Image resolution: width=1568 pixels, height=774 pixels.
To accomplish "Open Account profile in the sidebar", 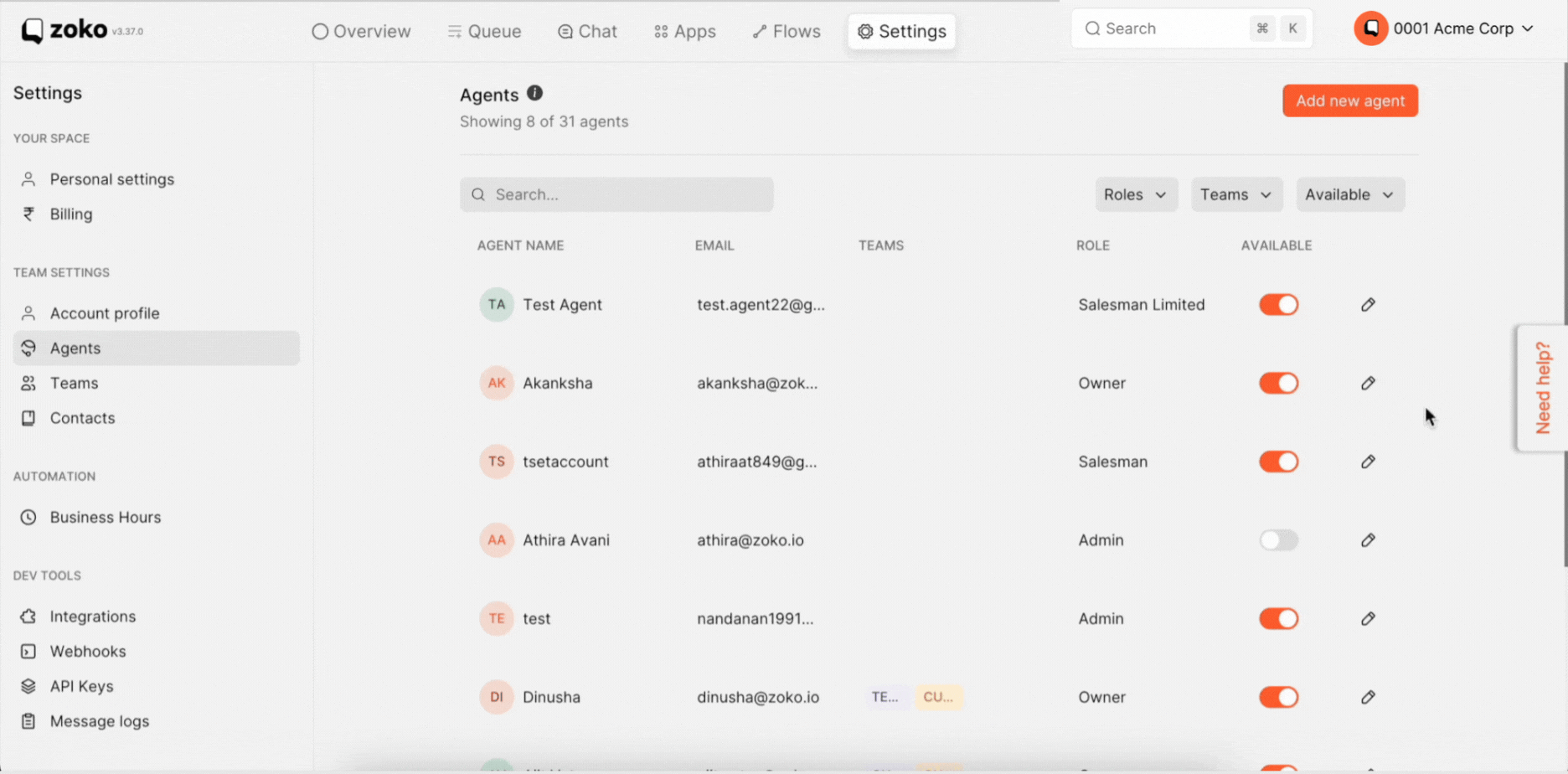I will click(x=157, y=313).
